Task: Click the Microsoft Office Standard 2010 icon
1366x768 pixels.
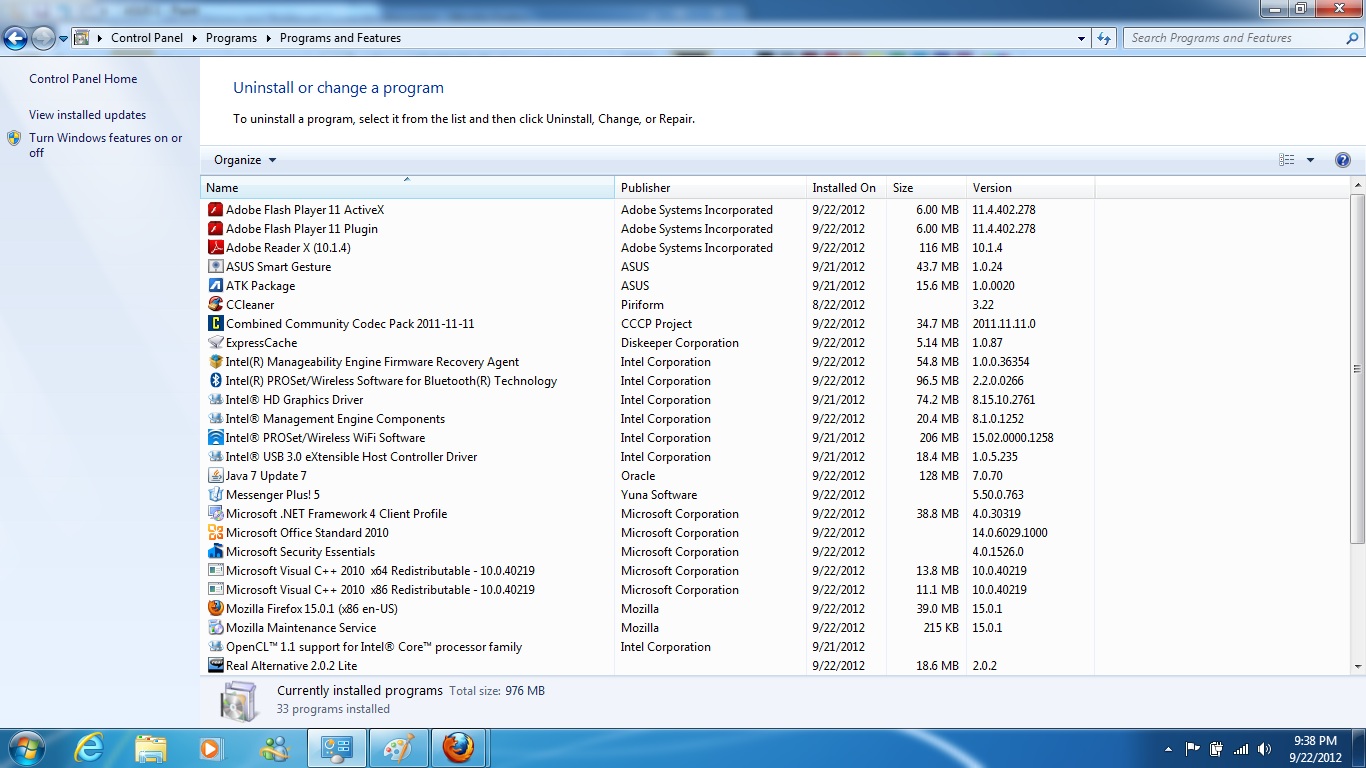Action: point(215,533)
